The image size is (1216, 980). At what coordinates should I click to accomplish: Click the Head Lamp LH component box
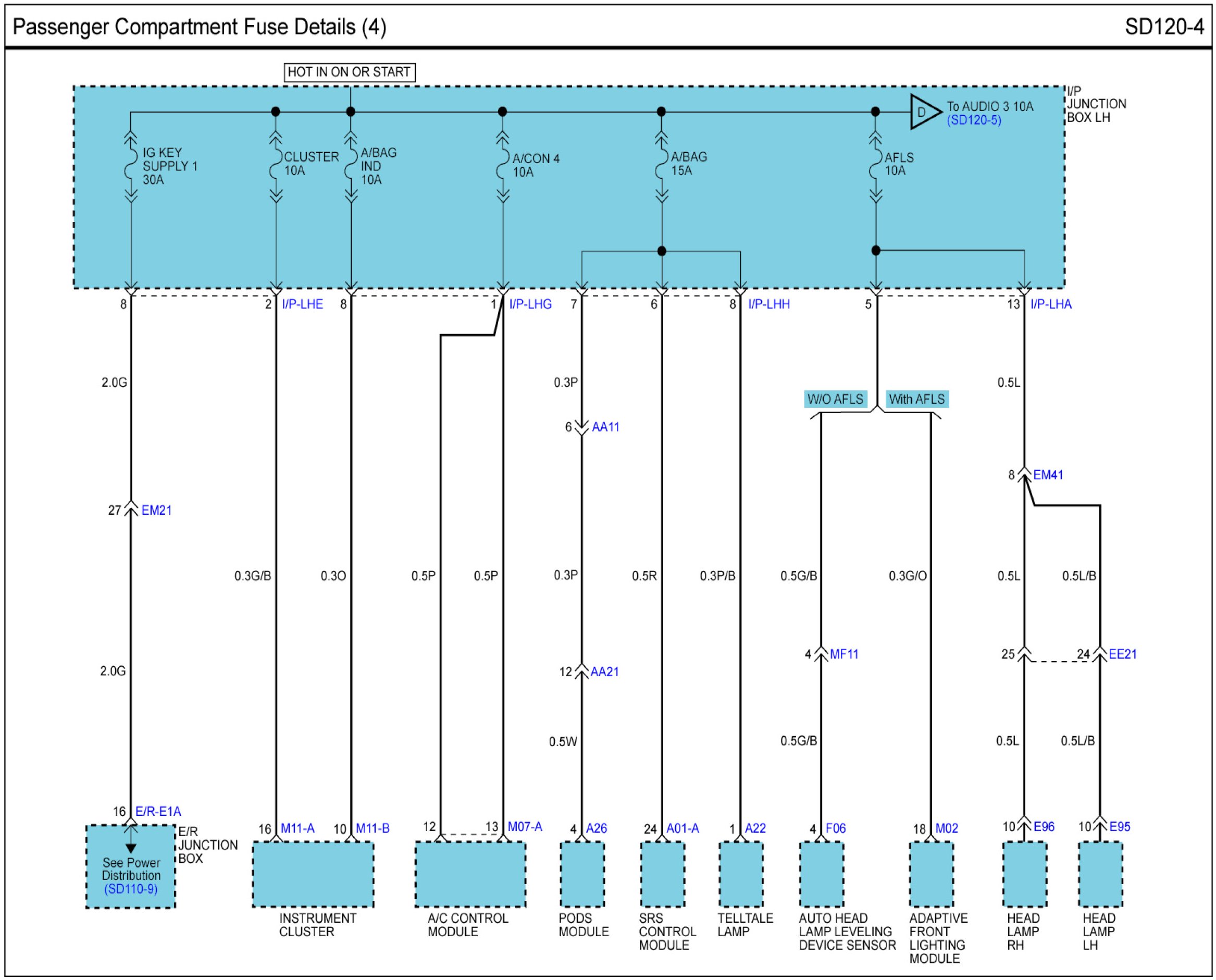click(x=1100, y=874)
